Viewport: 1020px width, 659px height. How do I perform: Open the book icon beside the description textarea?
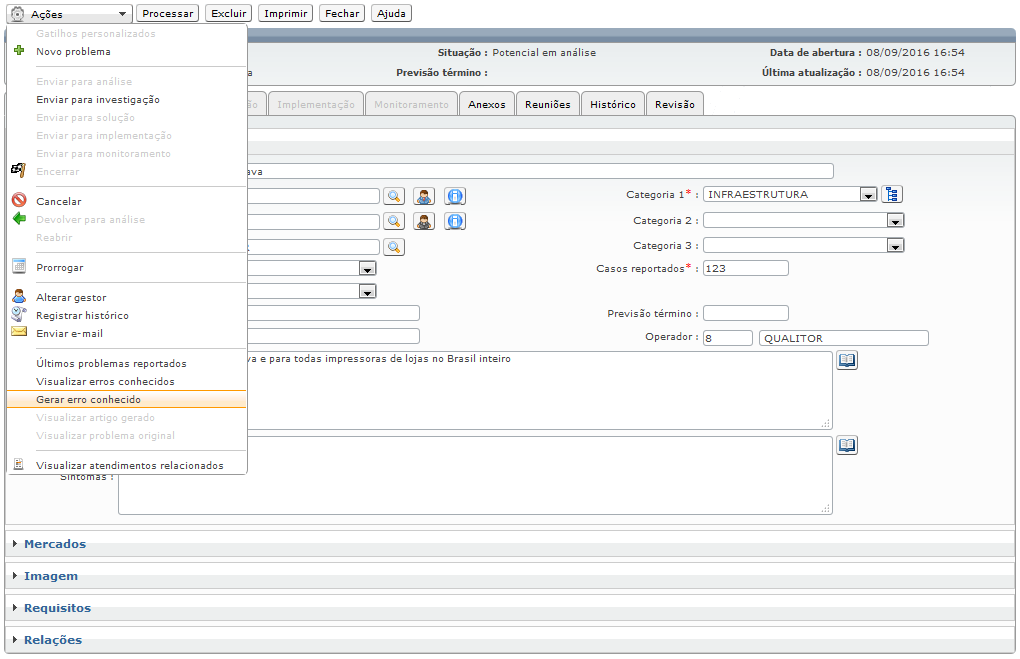click(846, 360)
